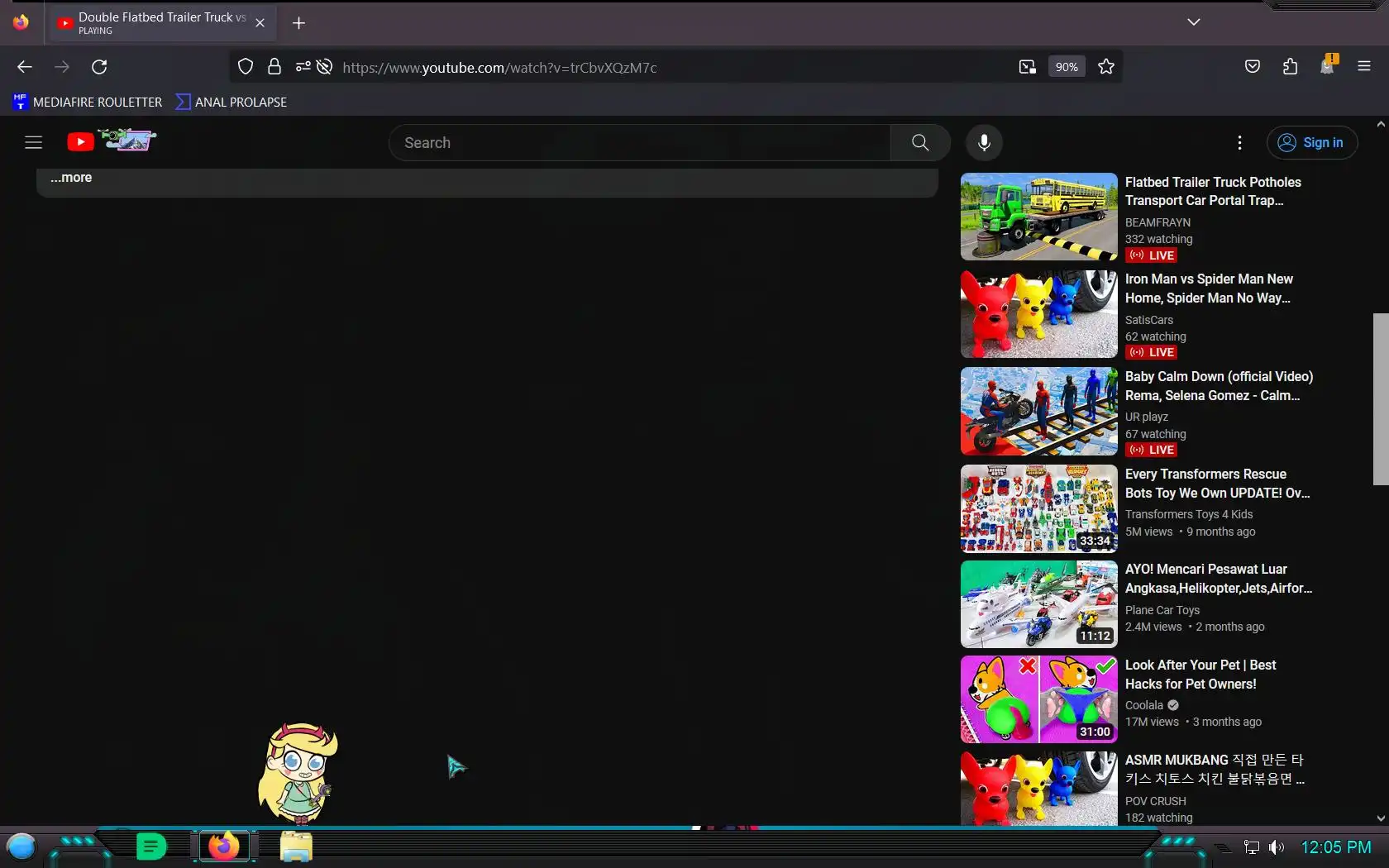Open Every Transformers Rescue Bots title

[1217, 484]
